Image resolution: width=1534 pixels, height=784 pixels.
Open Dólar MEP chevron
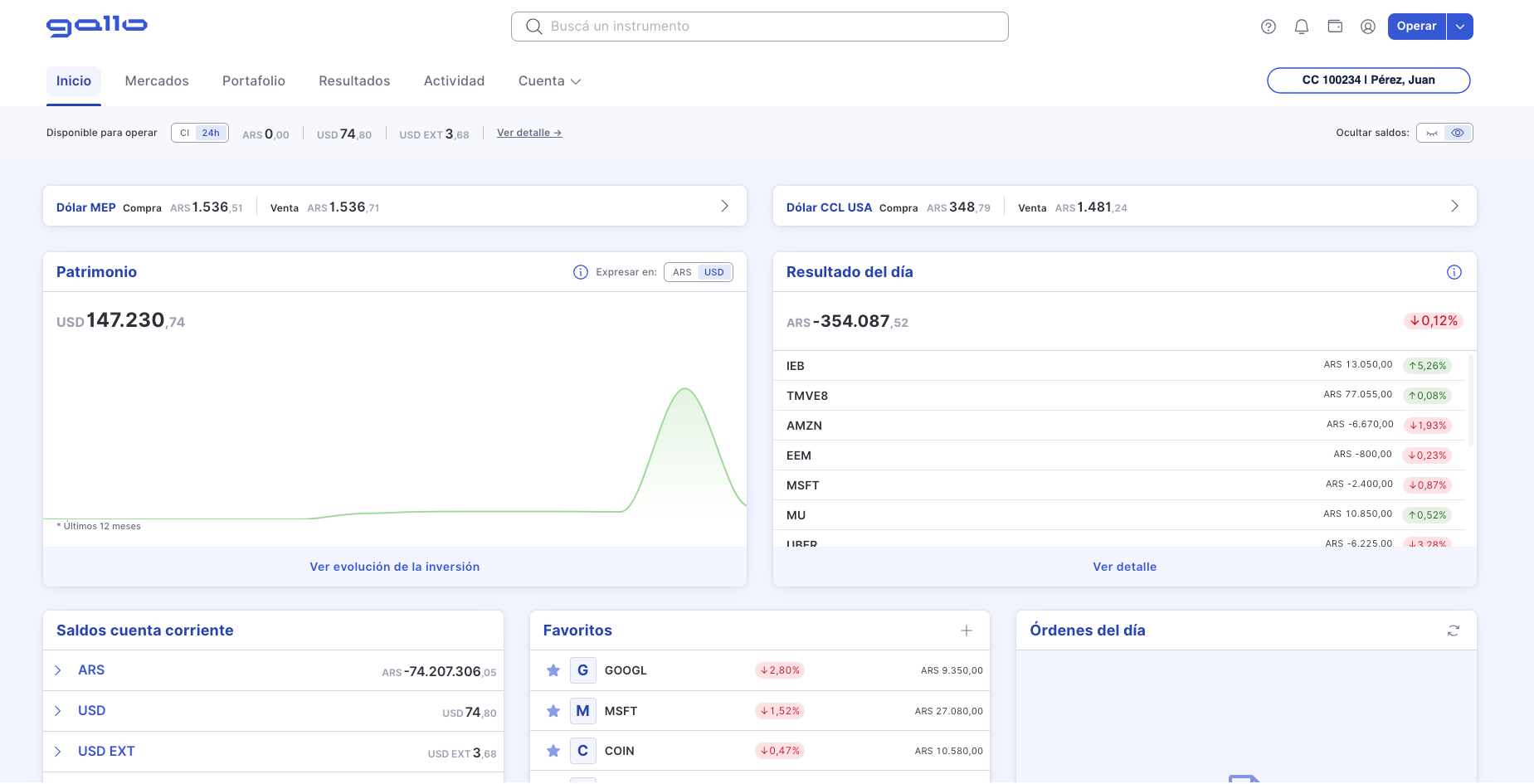[724, 206]
